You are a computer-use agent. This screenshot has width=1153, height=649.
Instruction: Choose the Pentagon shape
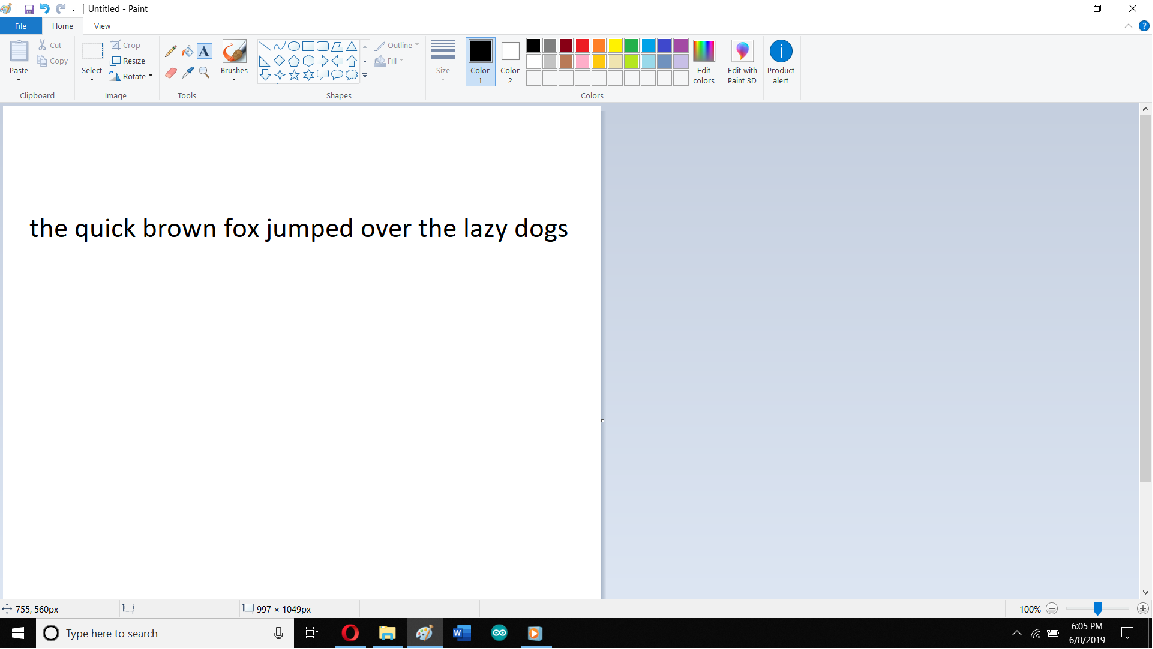point(293,61)
